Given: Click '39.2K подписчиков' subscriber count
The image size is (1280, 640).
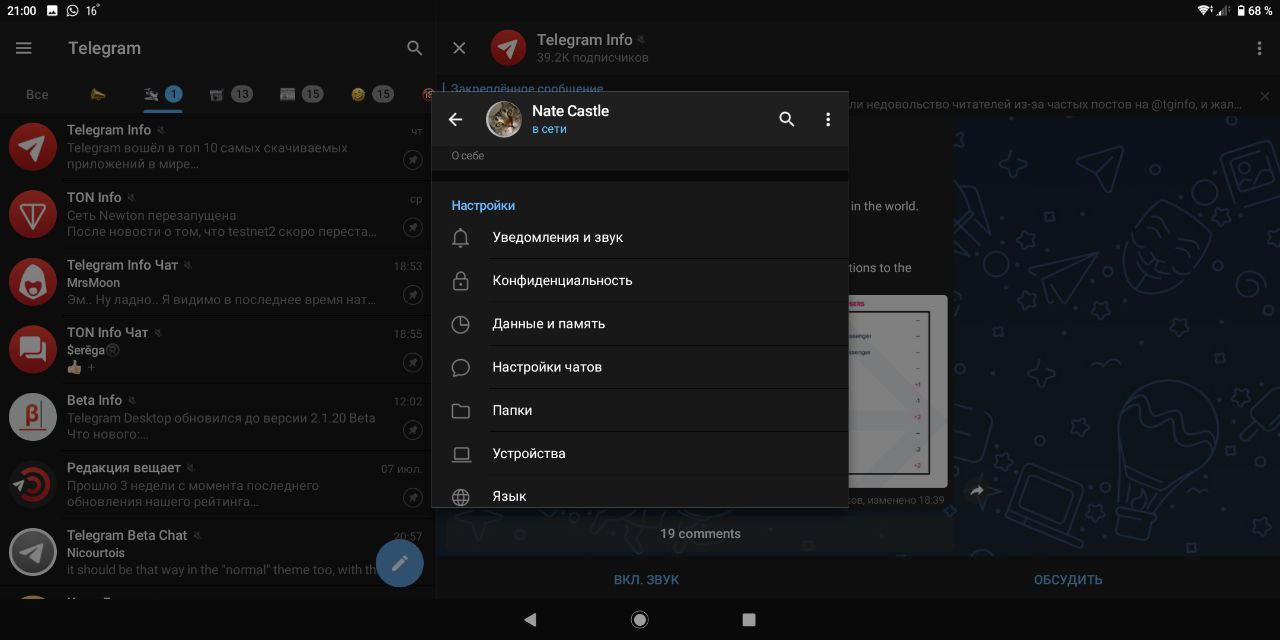Looking at the screenshot, I should 592,58.
